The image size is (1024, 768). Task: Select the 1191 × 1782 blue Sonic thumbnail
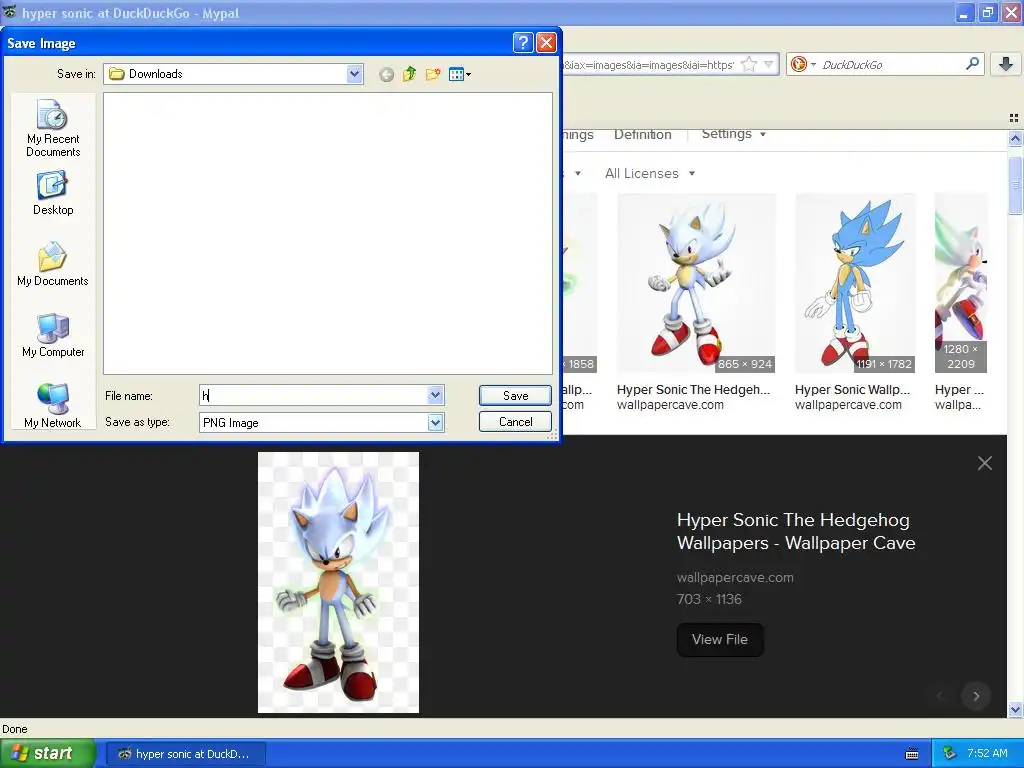coord(855,283)
